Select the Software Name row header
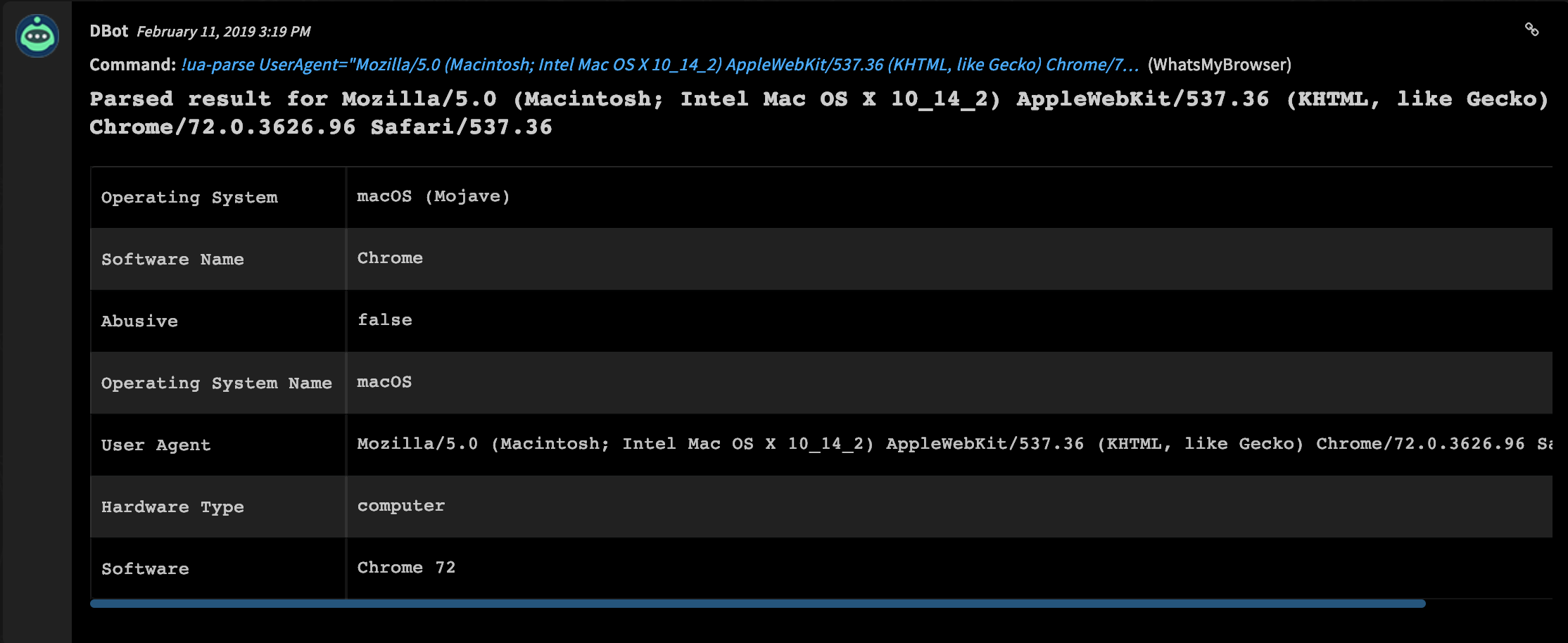This screenshot has height=643, width=1568. [172, 259]
